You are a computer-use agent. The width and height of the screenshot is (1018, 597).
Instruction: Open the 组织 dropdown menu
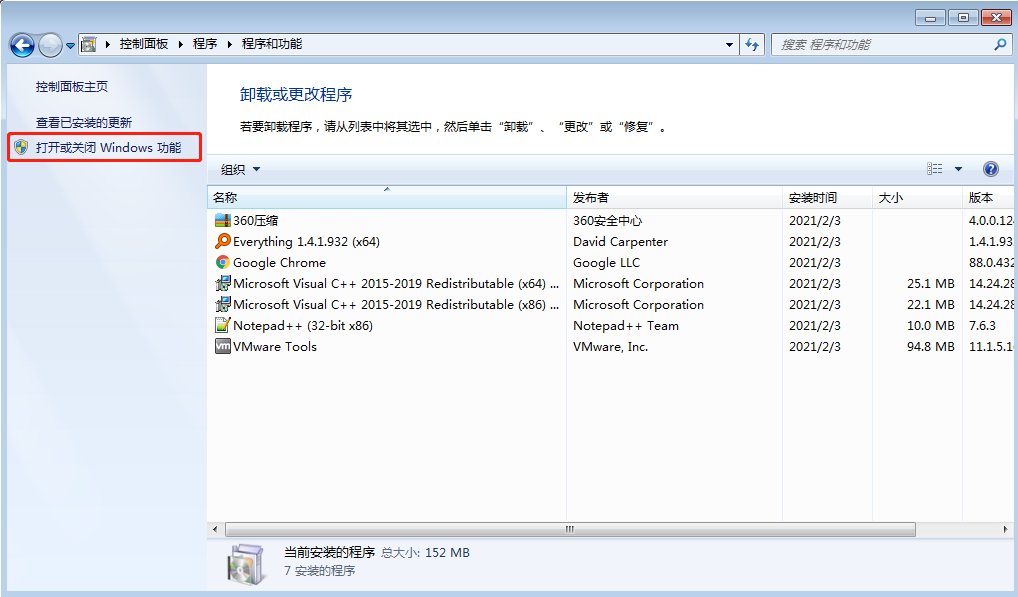pyautogui.click(x=240, y=169)
